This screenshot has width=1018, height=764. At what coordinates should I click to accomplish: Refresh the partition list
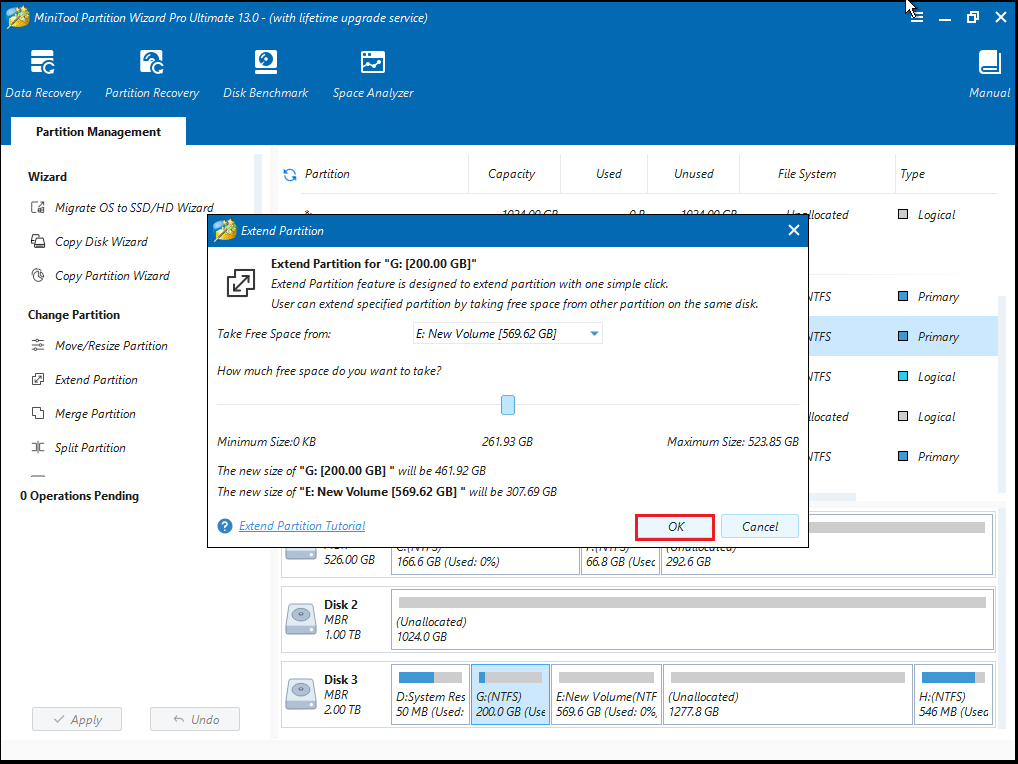point(289,173)
